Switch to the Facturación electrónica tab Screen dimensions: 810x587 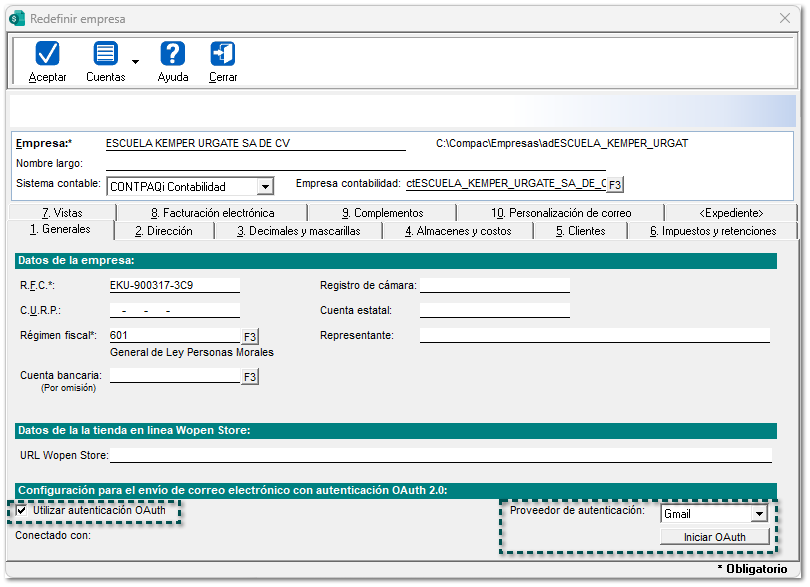pyautogui.click(x=211, y=213)
